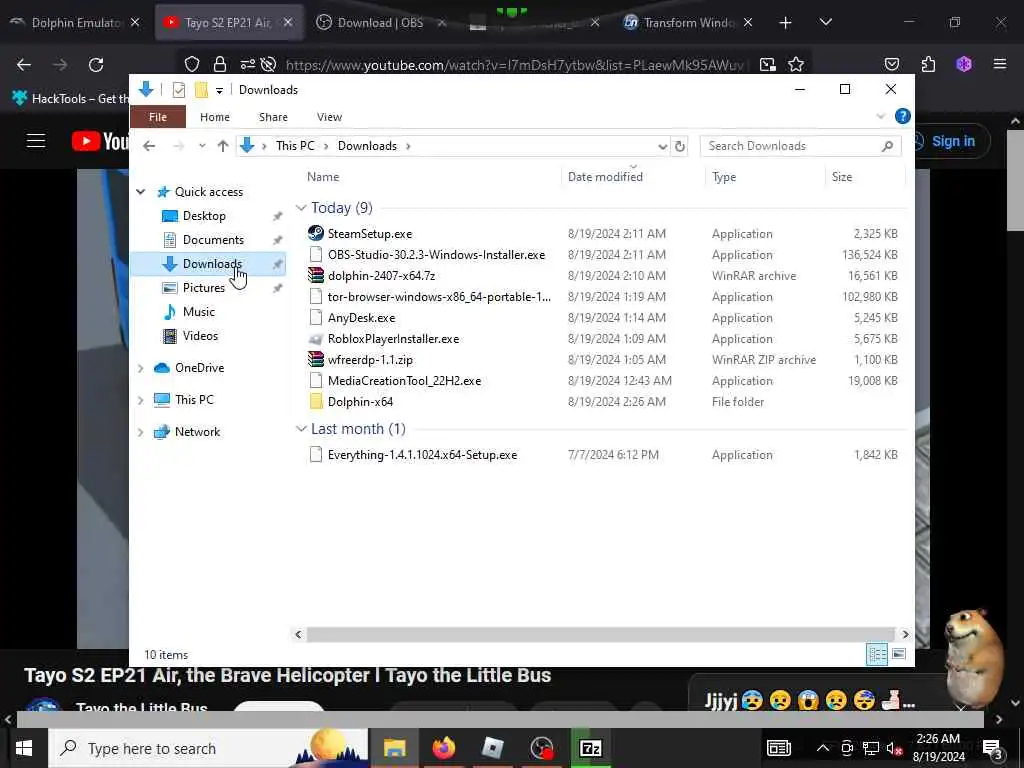Select MediaCreationTool_22H2.exe file
Image resolution: width=1024 pixels, height=768 pixels.
tap(404, 380)
